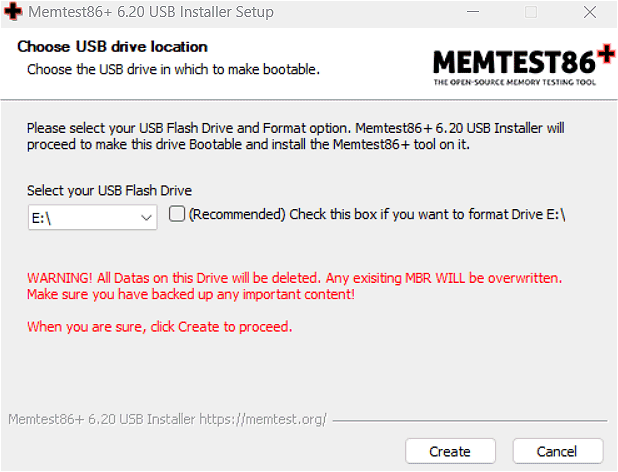Click the red cross app icon in title bar
Image resolution: width=618 pixels, height=472 pixels.
click(13, 11)
